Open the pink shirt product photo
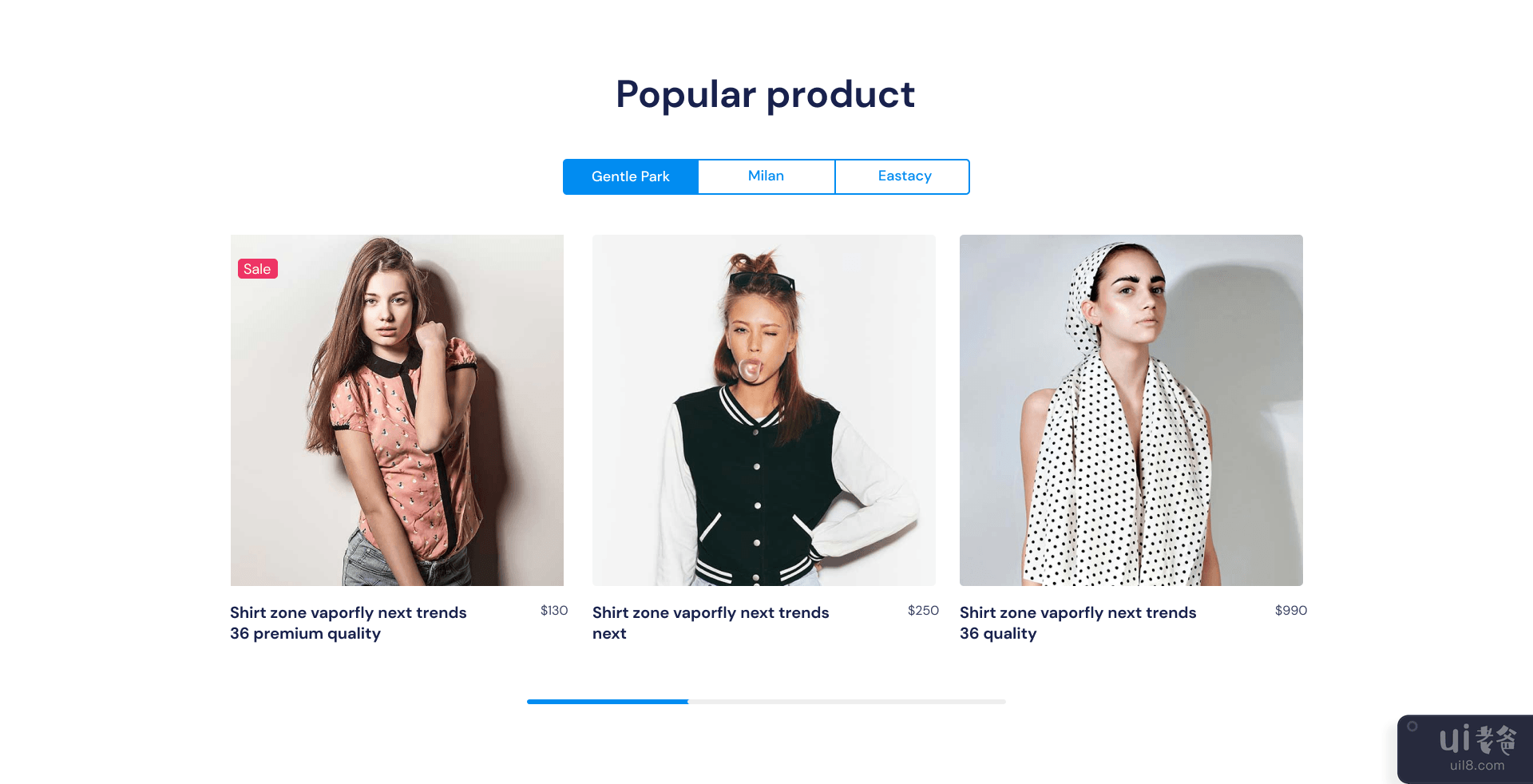The height and width of the screenshot is (784, 1533). click(397, 410)
